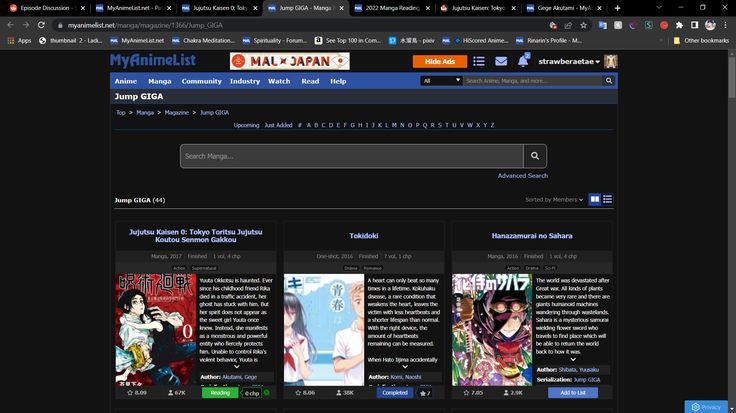This screenshot has height=413, width=736.
Task: Open the Industry menu
Action: 245,81
